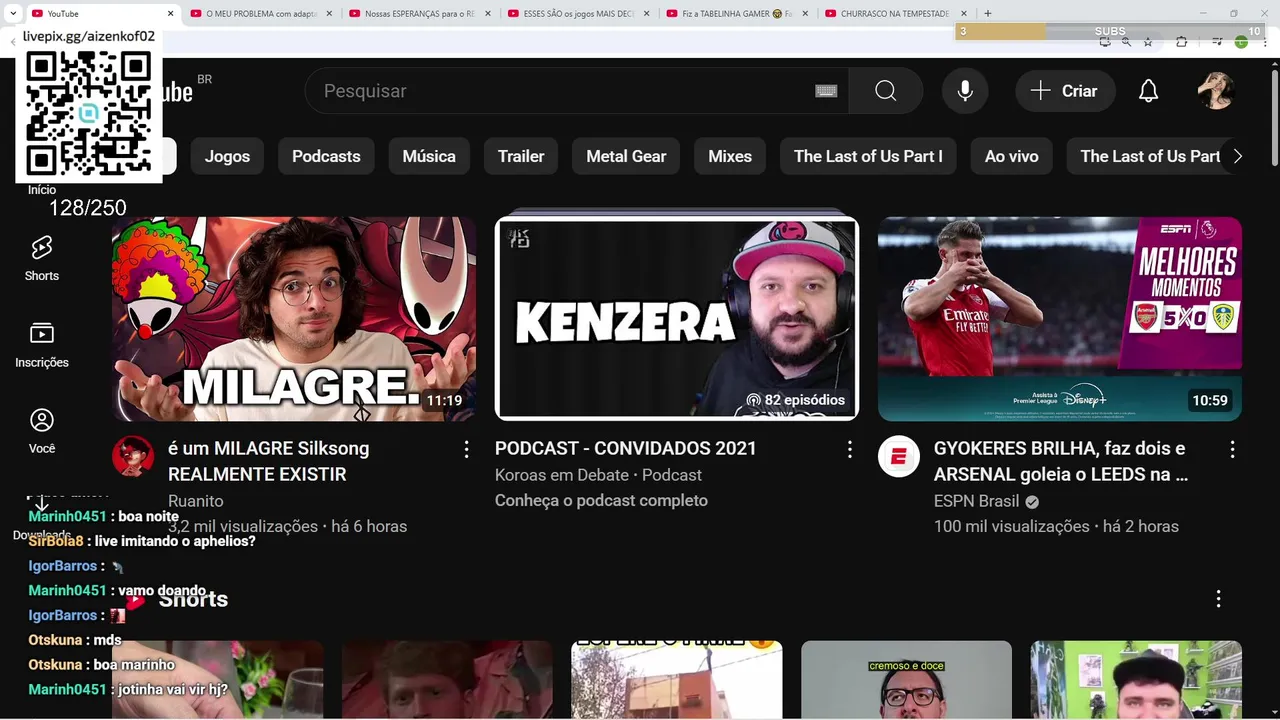Switch to the CHURRASCO NA TEMPESTADE tab

pyautogui.click(x=896, y=14)
